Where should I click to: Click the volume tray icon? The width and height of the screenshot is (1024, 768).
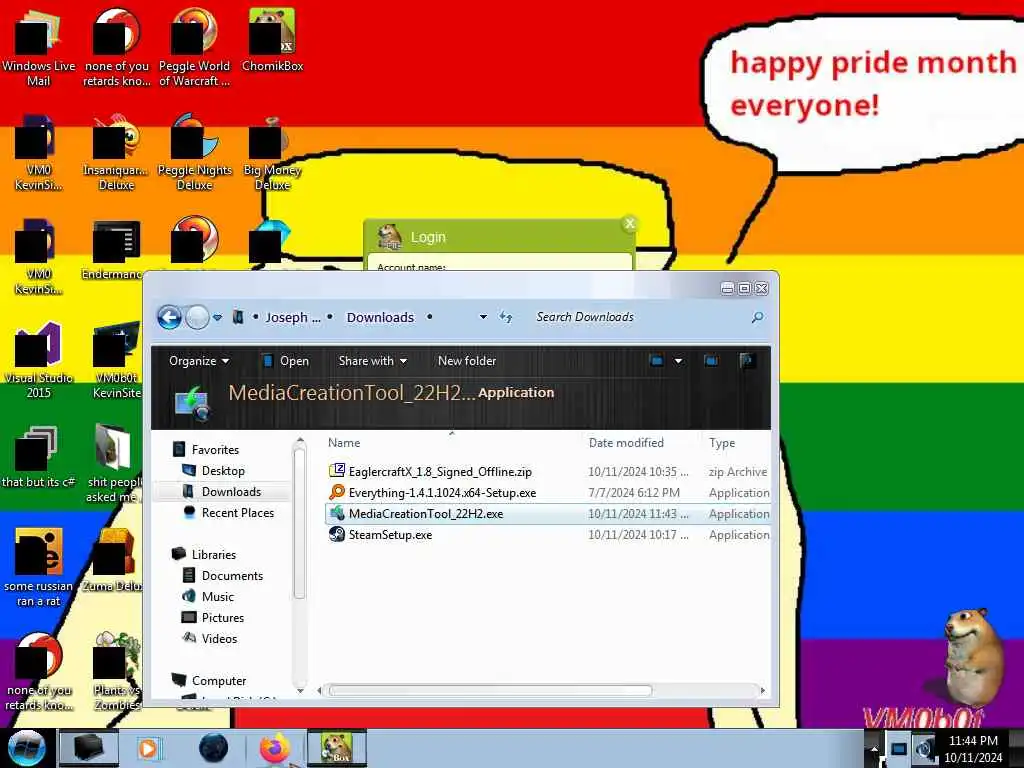(x=923, y=750)
